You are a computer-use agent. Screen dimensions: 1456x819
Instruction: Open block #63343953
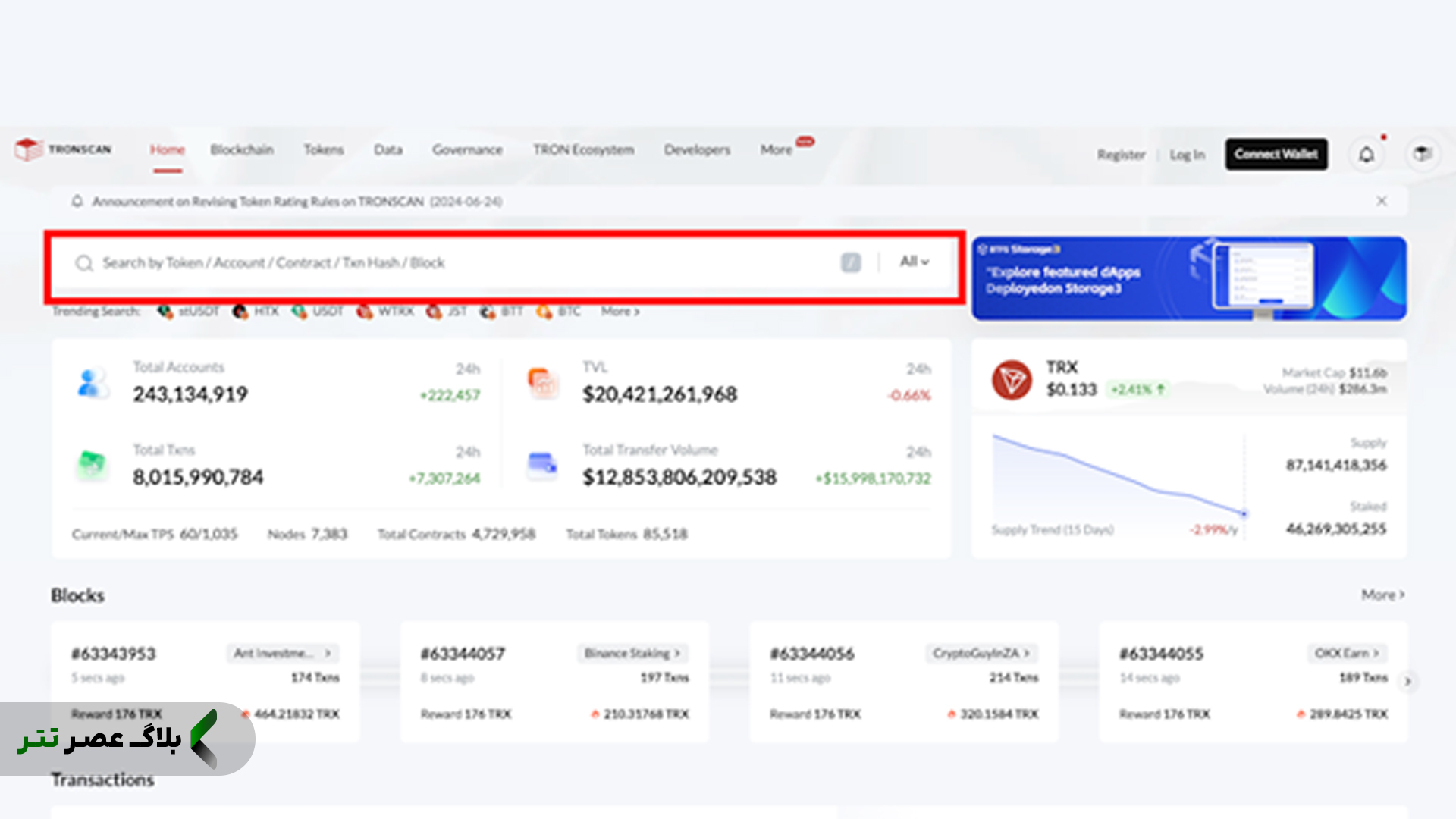click(114, 654)
